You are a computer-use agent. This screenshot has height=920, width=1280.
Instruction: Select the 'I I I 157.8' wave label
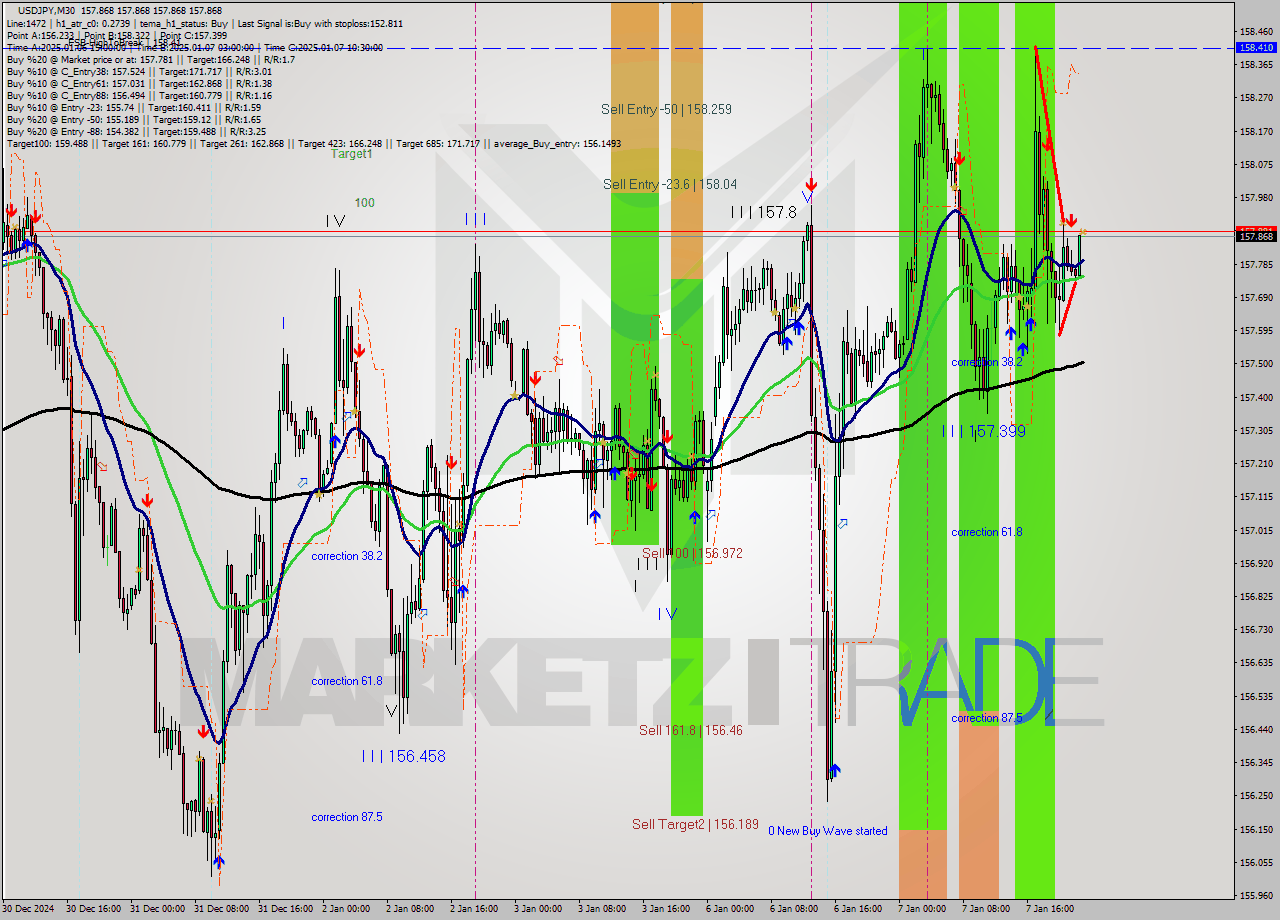[x=763, y=212]
